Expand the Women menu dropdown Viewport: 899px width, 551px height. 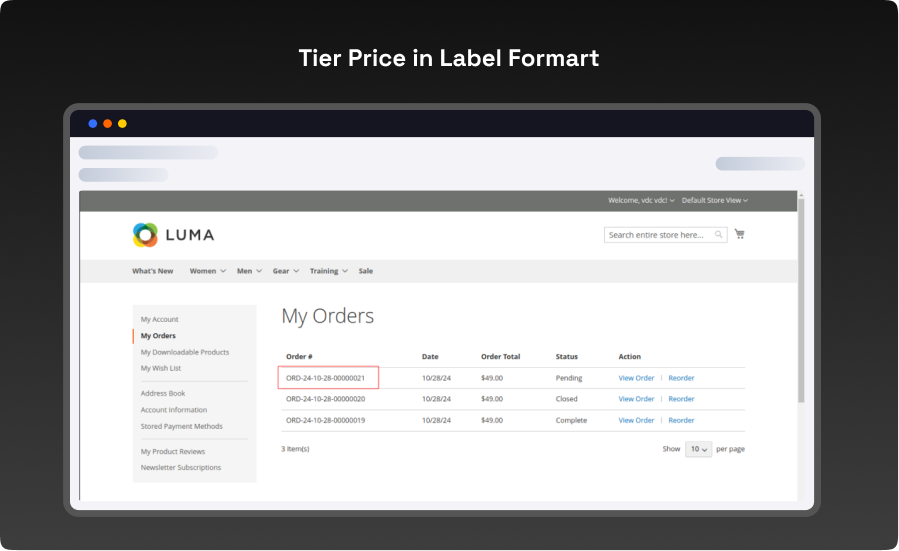[x=208, y=271]
